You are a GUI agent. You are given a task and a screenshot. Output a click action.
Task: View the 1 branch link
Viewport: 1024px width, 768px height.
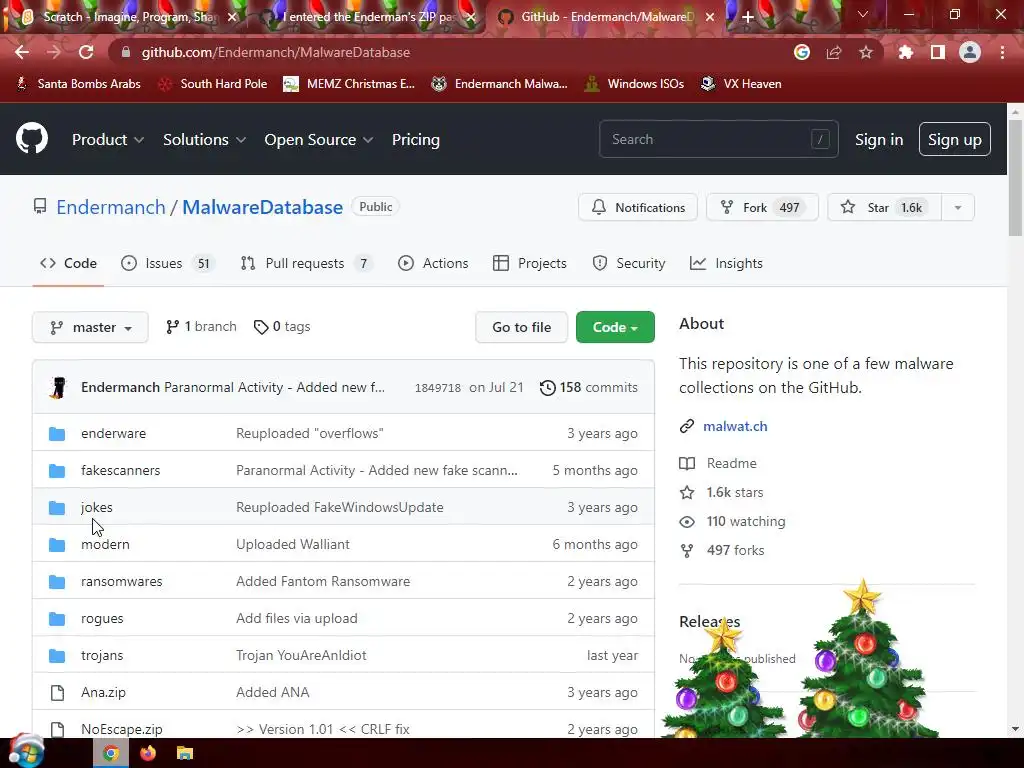pyautogui.click(x=201, y=327)
